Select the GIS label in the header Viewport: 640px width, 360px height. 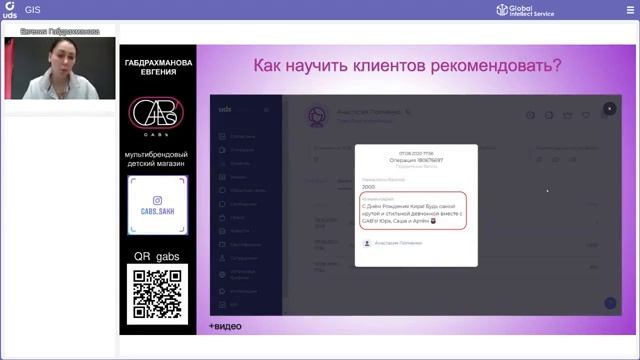coord(32,10)
